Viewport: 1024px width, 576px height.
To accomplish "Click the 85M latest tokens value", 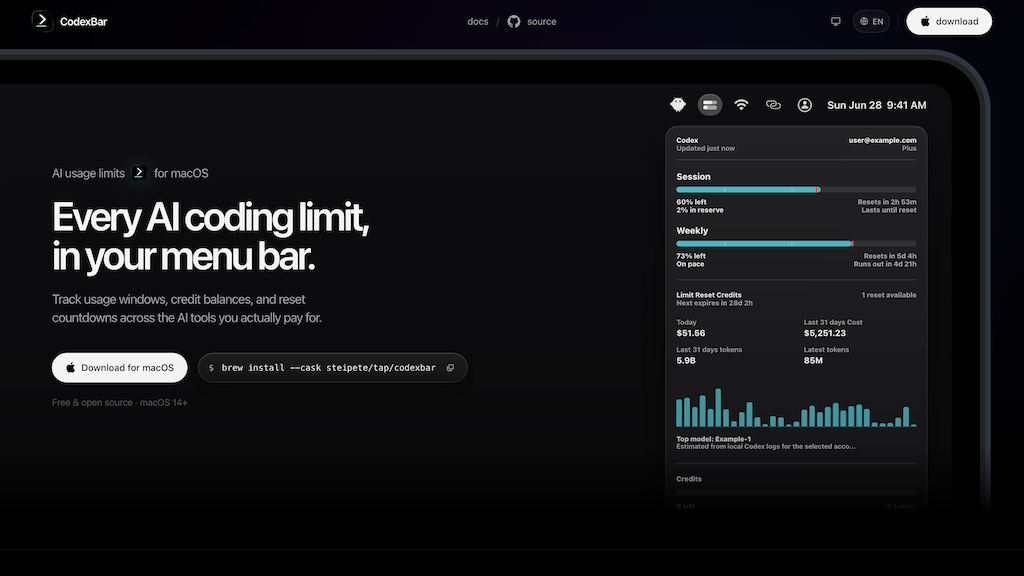I will [x=813, y=360].
